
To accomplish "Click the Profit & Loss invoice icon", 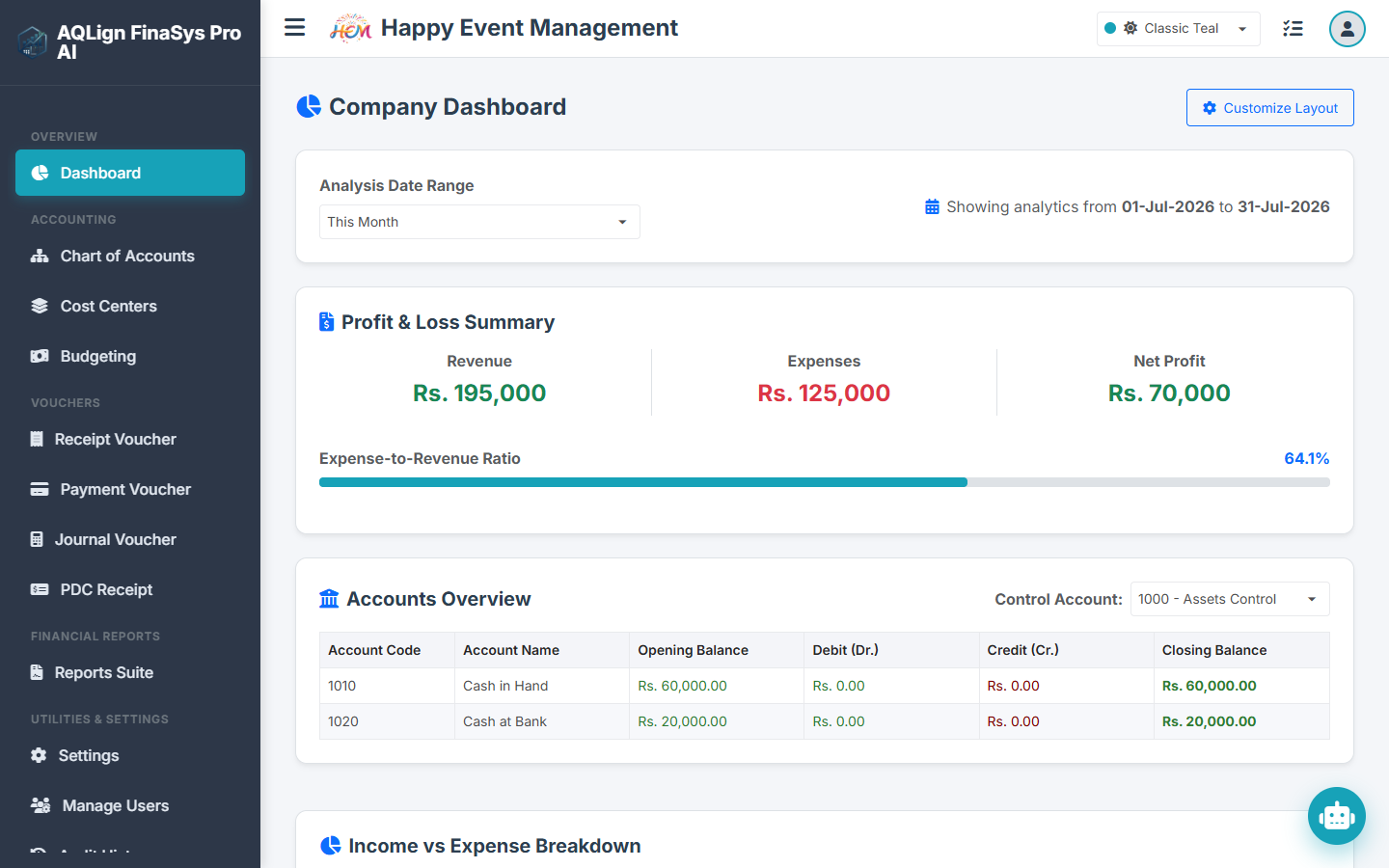I will 326,322.
